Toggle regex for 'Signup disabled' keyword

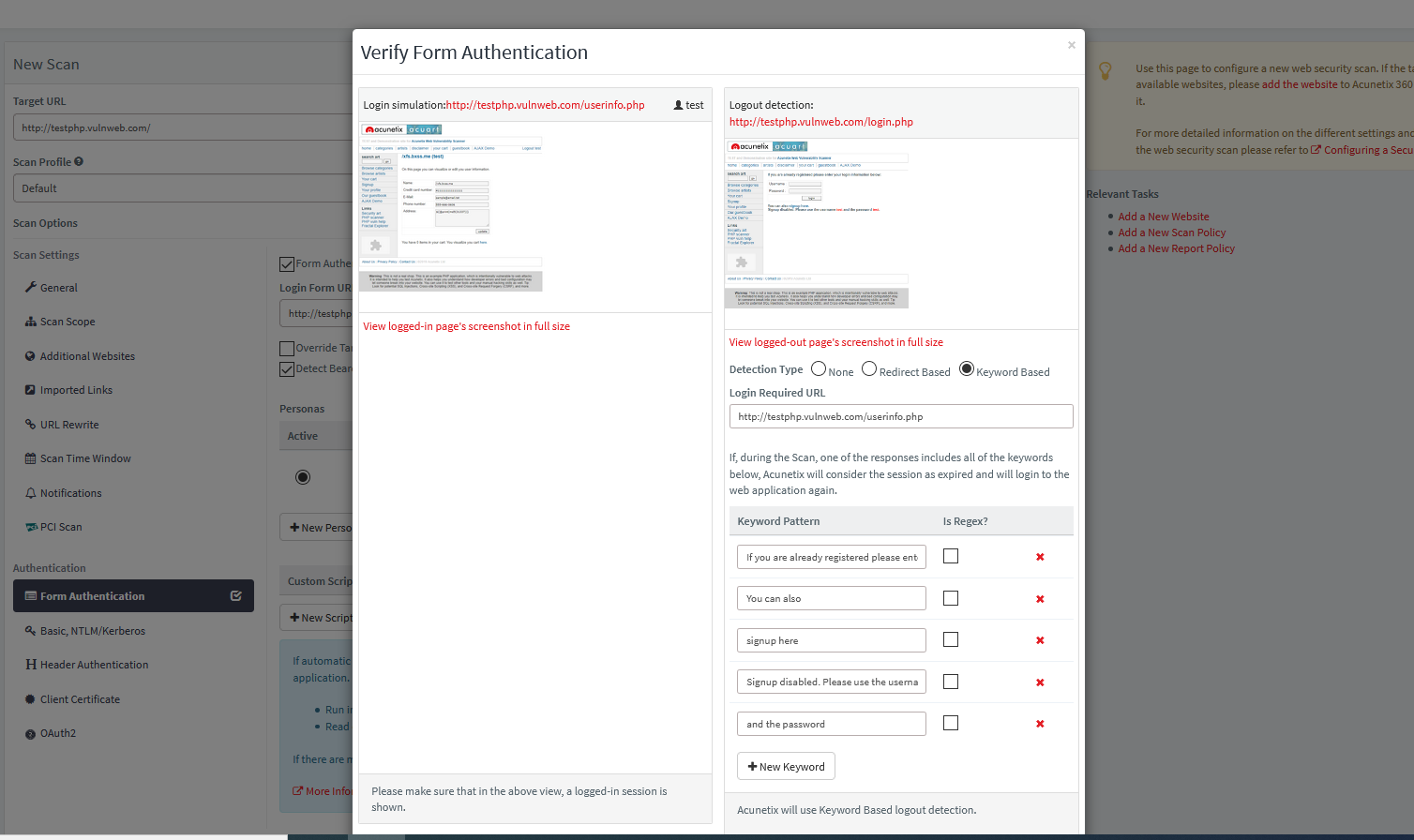pyautogui.click(x=951, y=682)
